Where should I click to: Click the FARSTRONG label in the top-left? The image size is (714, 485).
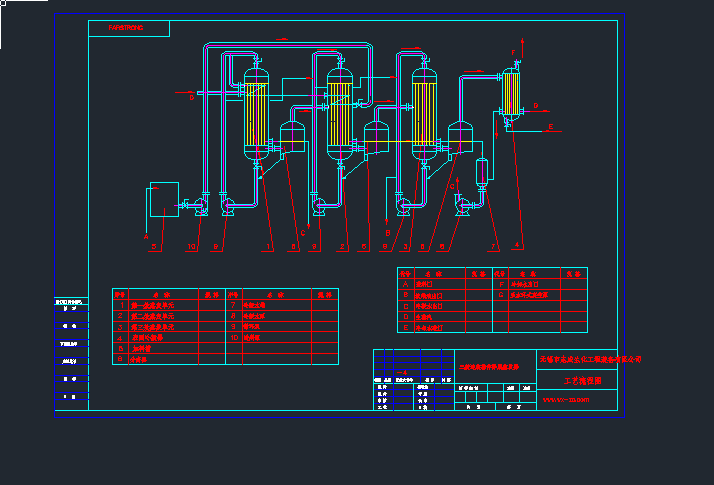pyautogui.click(x=126, y=28)
